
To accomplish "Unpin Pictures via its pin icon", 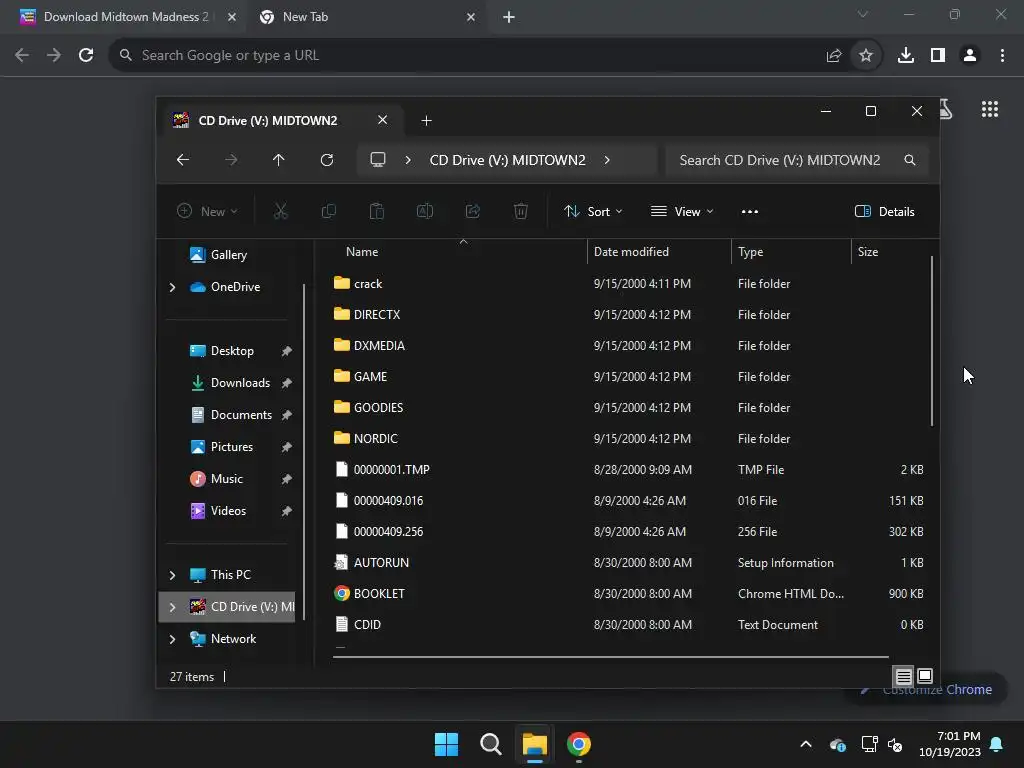I will pyautogui.click(x=286, y=447).
